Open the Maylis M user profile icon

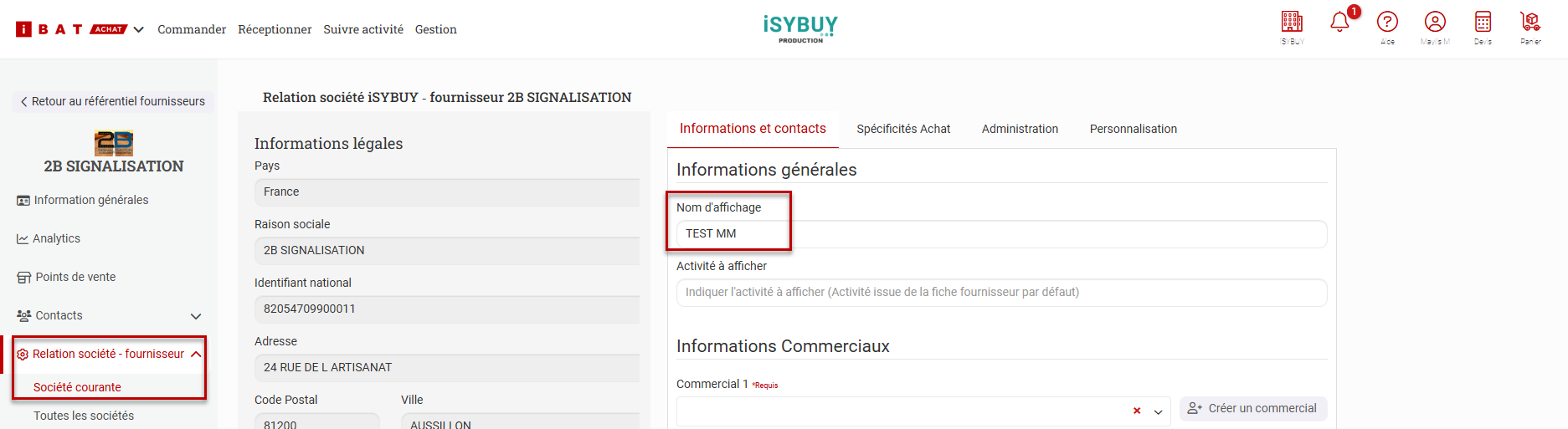[x=1435, y=22]
